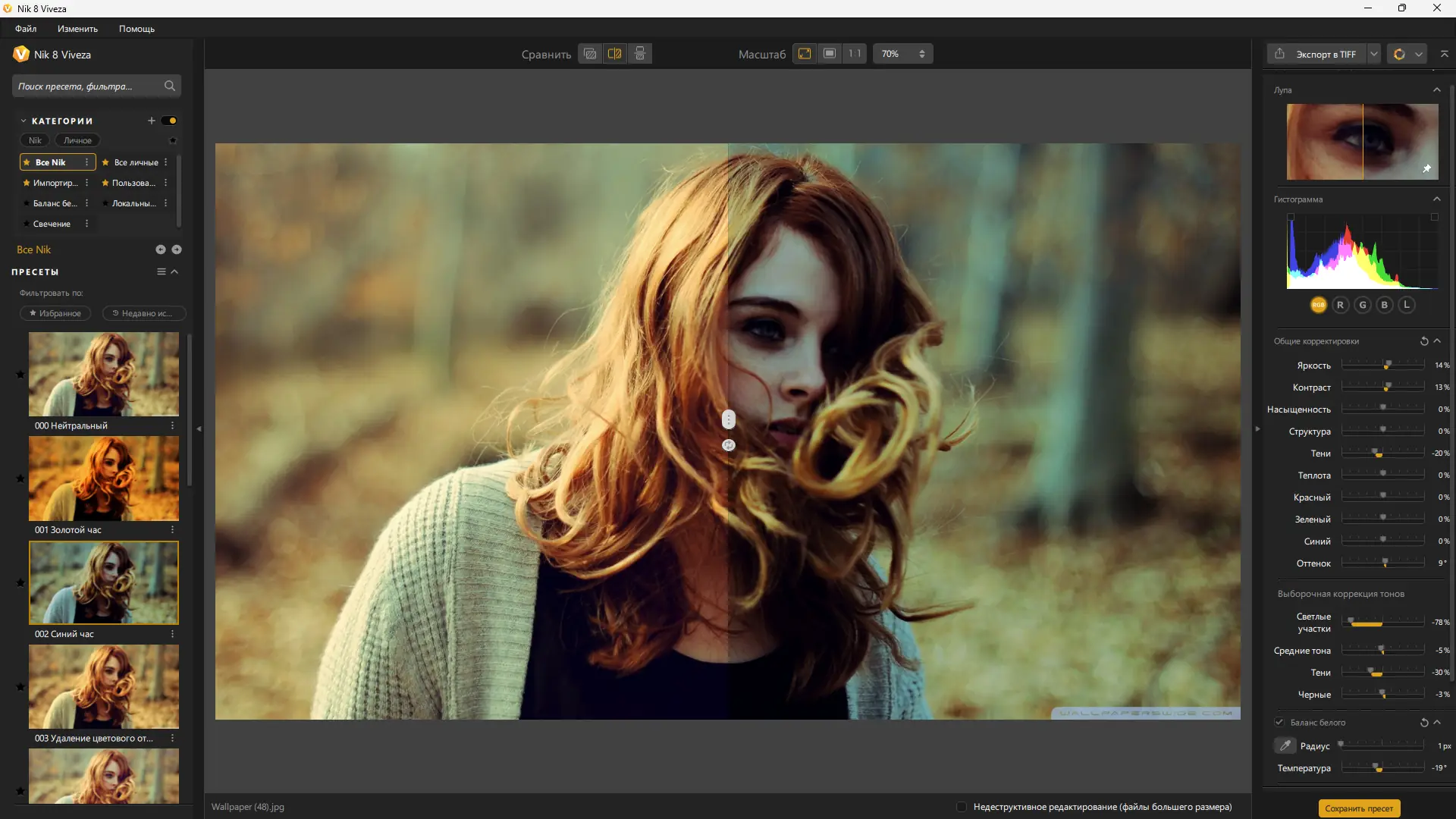This screenshot has width=1456, height=819.
Task: Click the Сохранить пресет button
Action: point(1359,808)
